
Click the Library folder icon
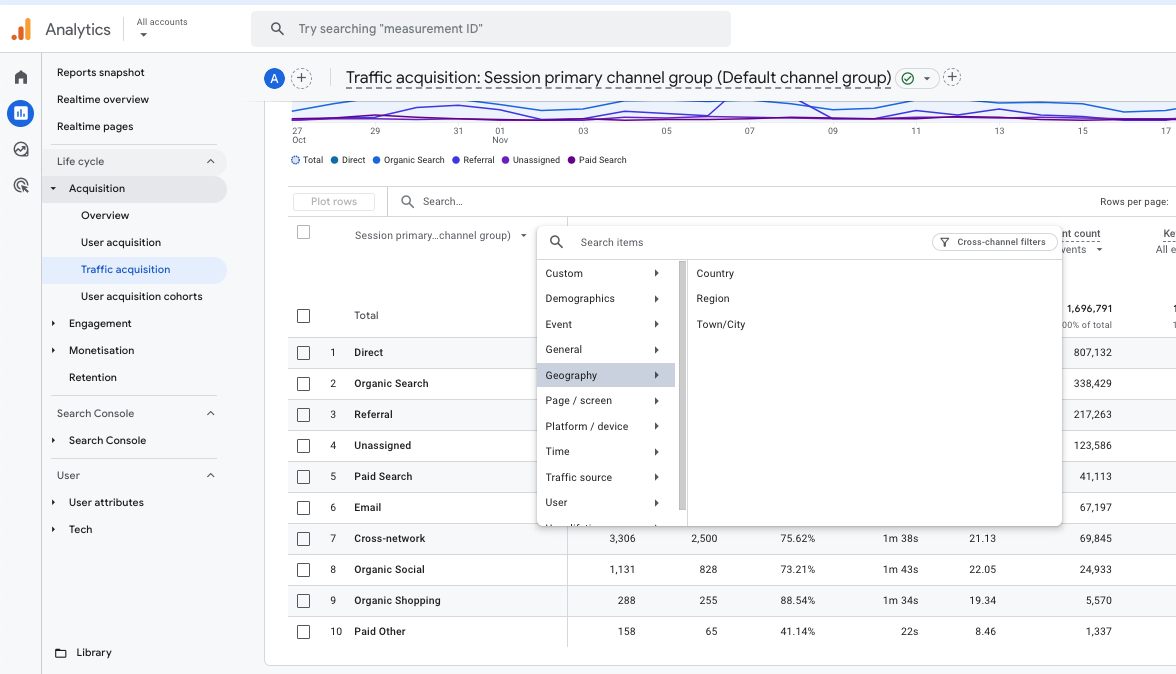tap(61, 653)
